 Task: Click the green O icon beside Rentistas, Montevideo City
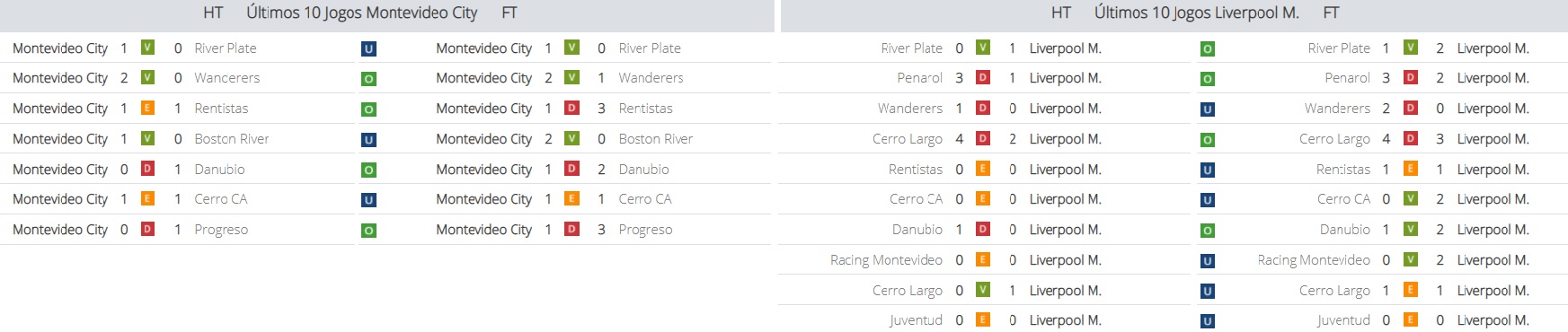368,109
